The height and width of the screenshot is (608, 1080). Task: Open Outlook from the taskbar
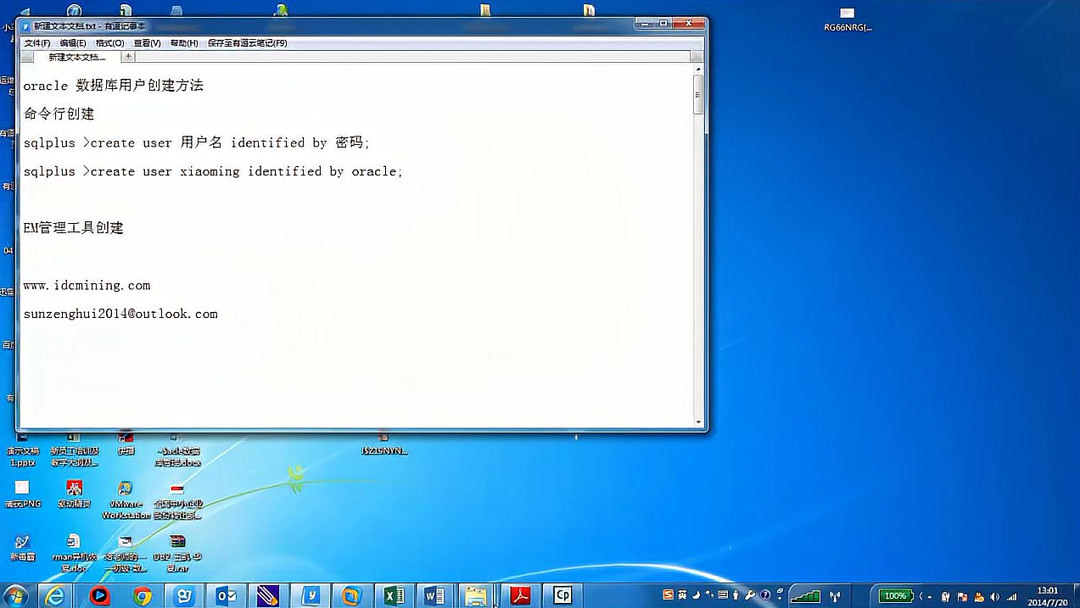click(226, 596)
